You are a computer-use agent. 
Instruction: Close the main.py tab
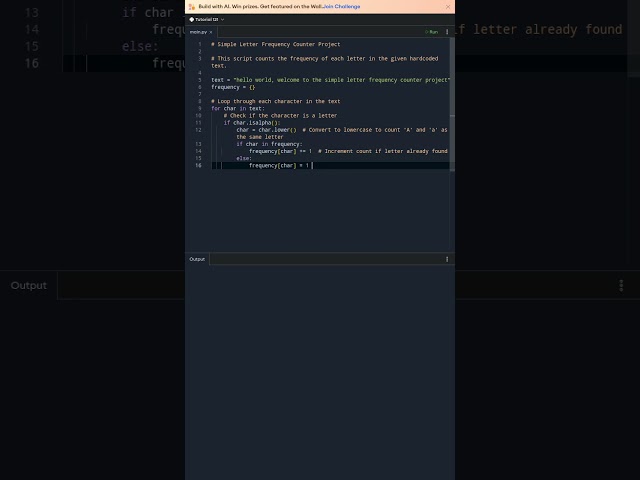(211, 32)
